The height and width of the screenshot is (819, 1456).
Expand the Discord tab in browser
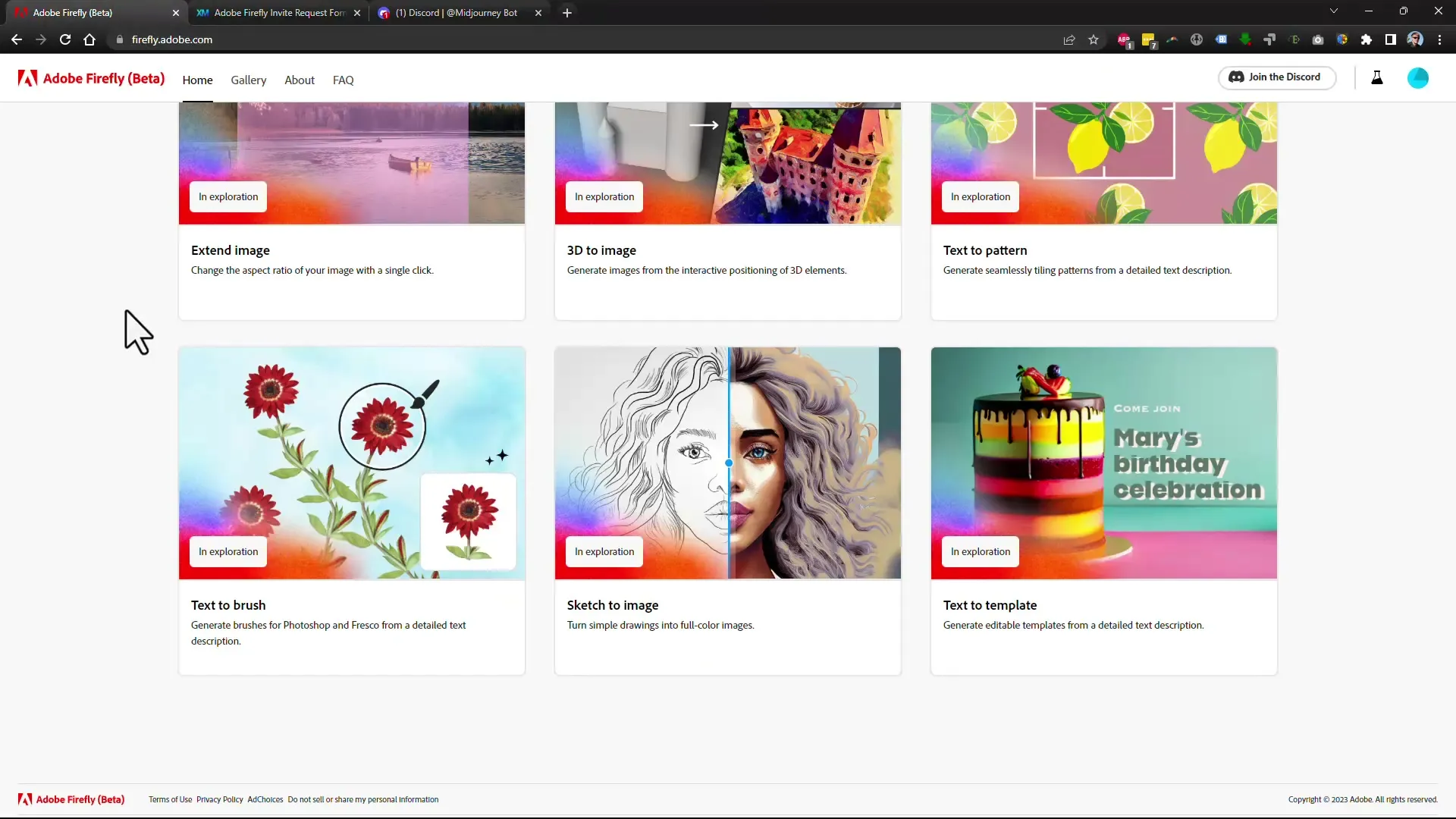coord(456,12)
